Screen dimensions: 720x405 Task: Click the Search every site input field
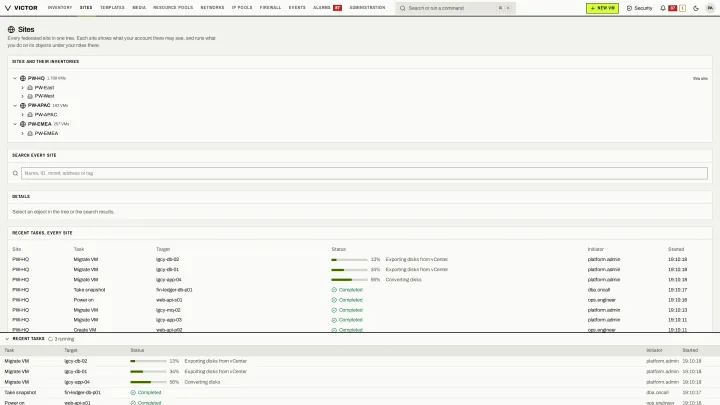click(364, 173)
